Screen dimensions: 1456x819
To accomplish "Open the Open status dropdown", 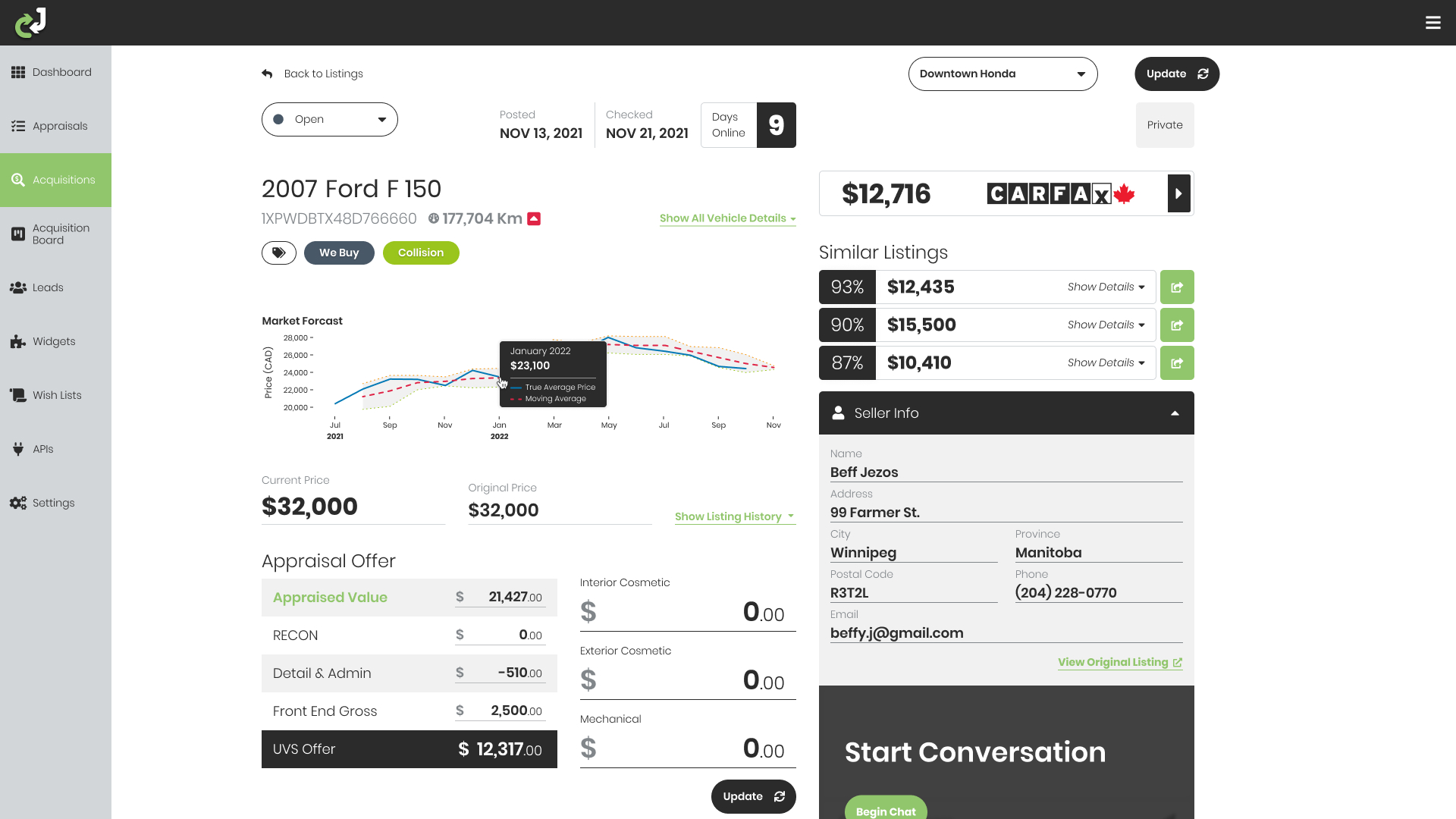I will (330, 119).
